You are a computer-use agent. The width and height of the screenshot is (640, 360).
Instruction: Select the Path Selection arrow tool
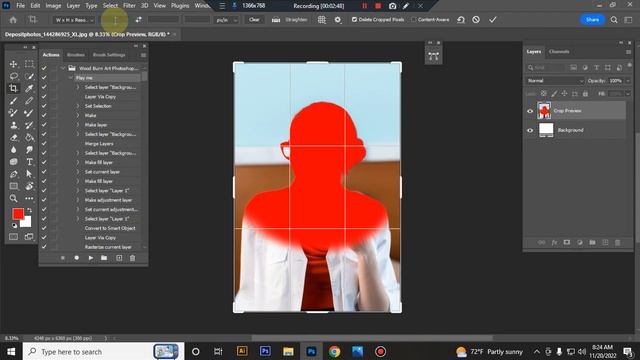coord(29,174)
